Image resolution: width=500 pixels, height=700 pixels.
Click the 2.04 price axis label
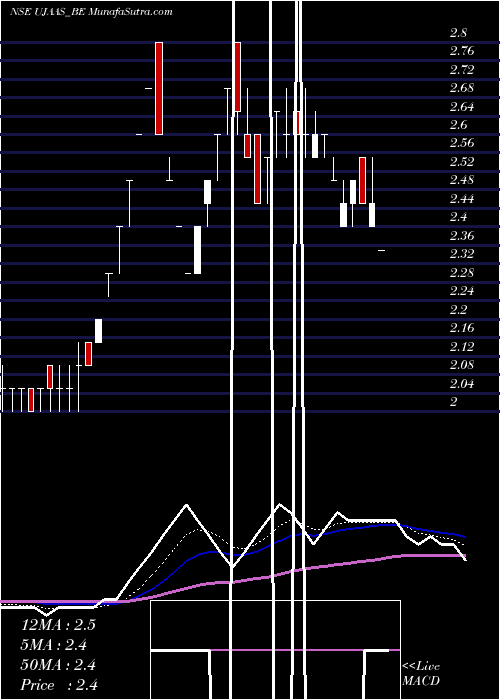(462, 384)
